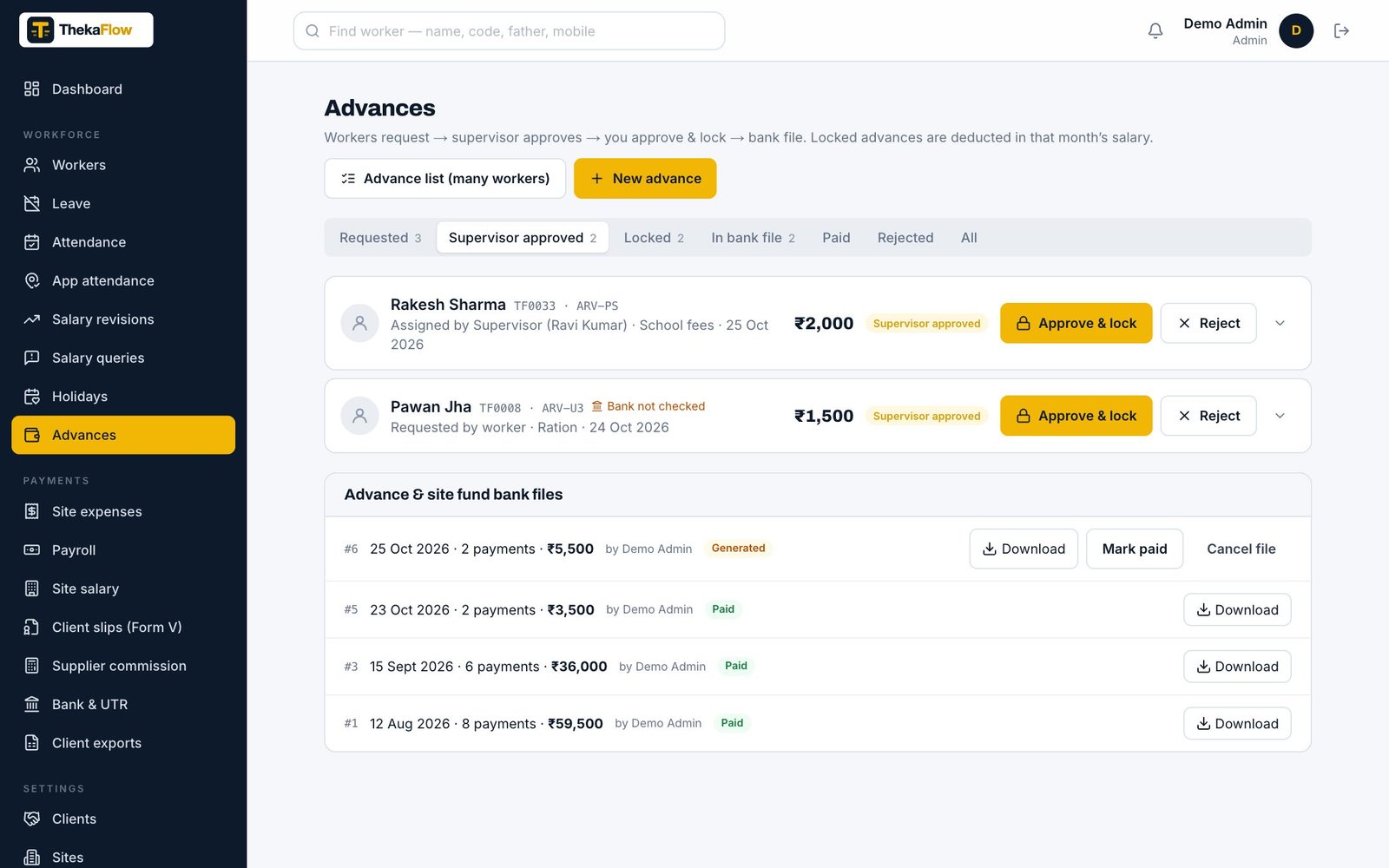This screenshot has width=1389, height=868.
Task: Reject Rakesh Sharma's advance
Action: pos(1208,323)
